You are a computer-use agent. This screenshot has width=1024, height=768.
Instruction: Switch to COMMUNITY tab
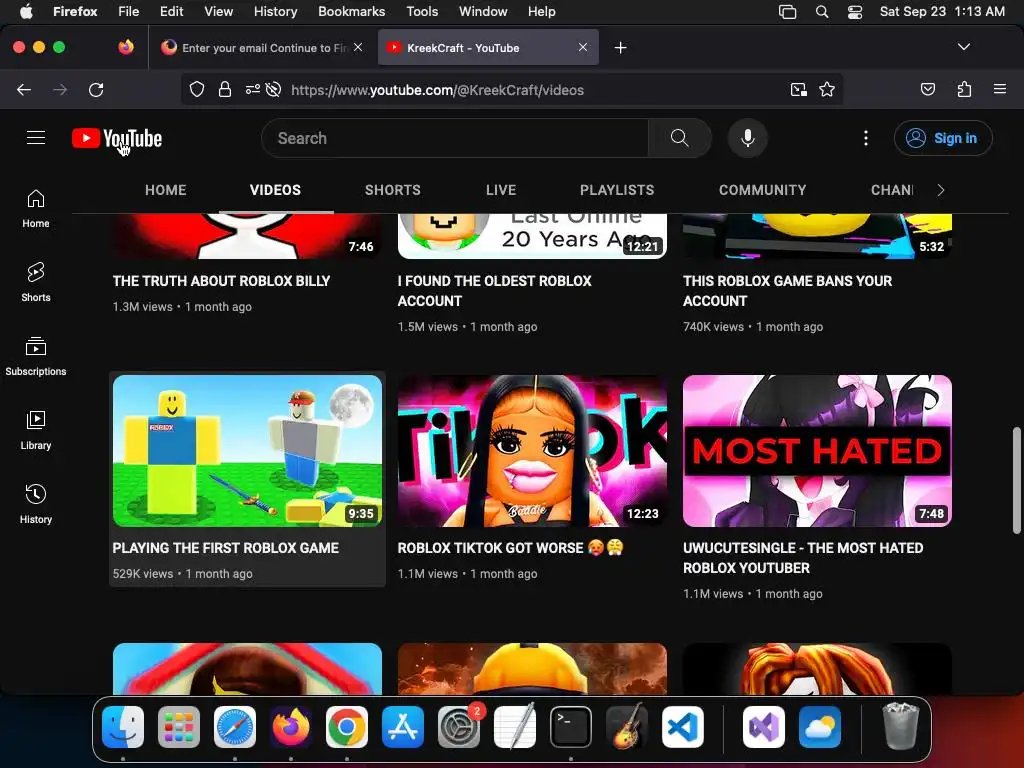pyautogui.click(x=762, y=190)
